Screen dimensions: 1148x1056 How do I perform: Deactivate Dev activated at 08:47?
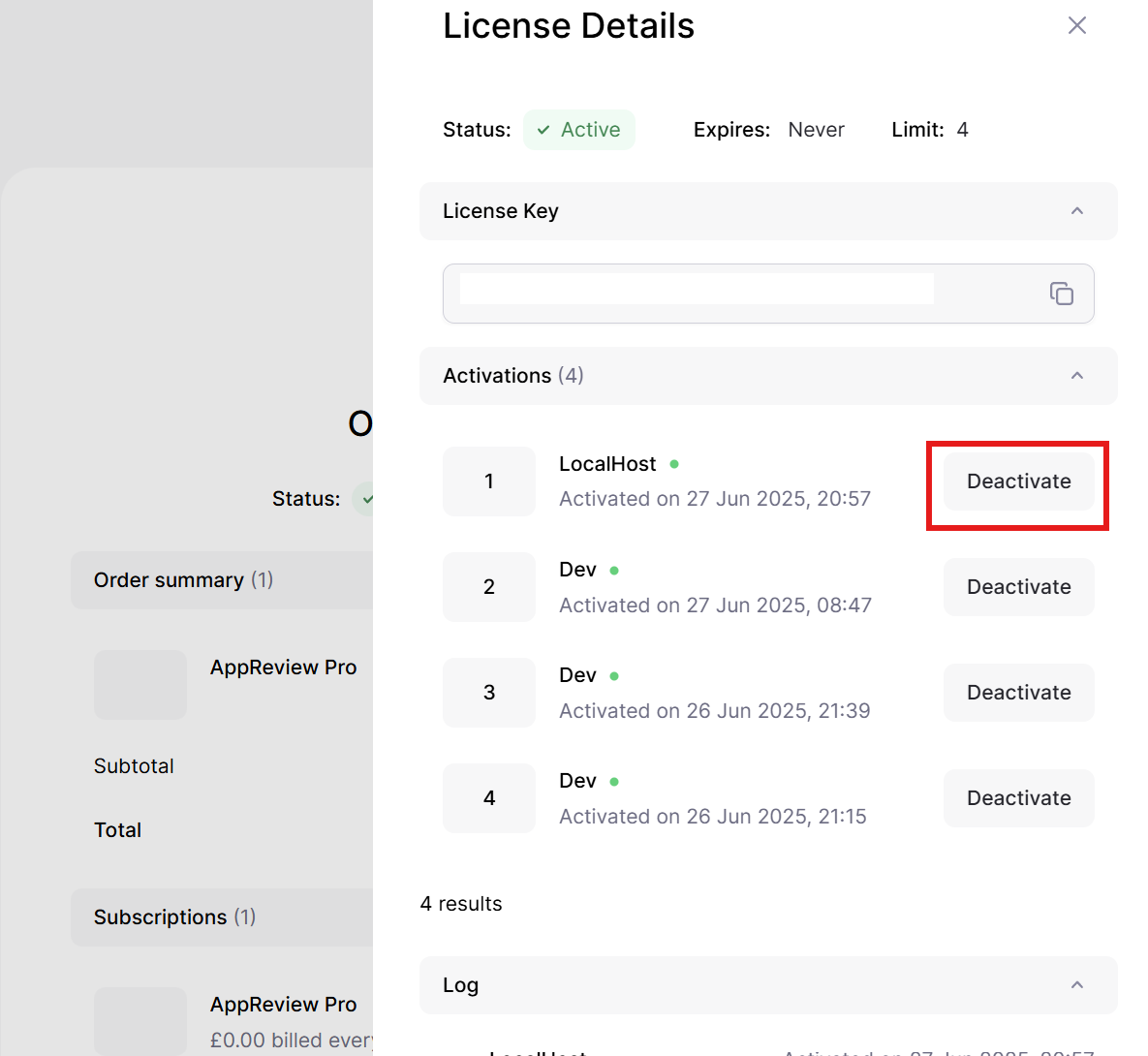pos(1018,587)
